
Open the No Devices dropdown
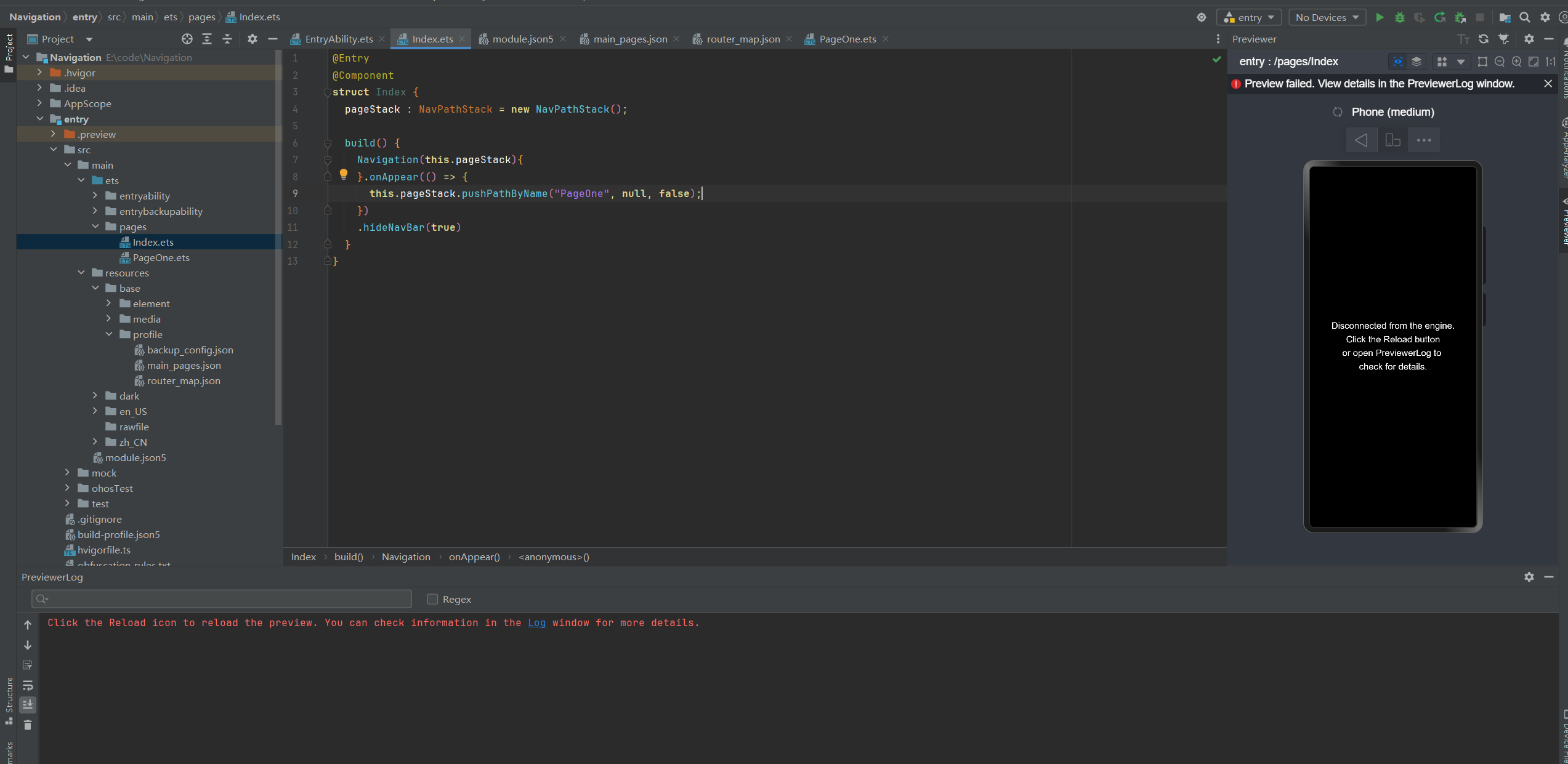pyautogui.click(x=1327, y=17)
